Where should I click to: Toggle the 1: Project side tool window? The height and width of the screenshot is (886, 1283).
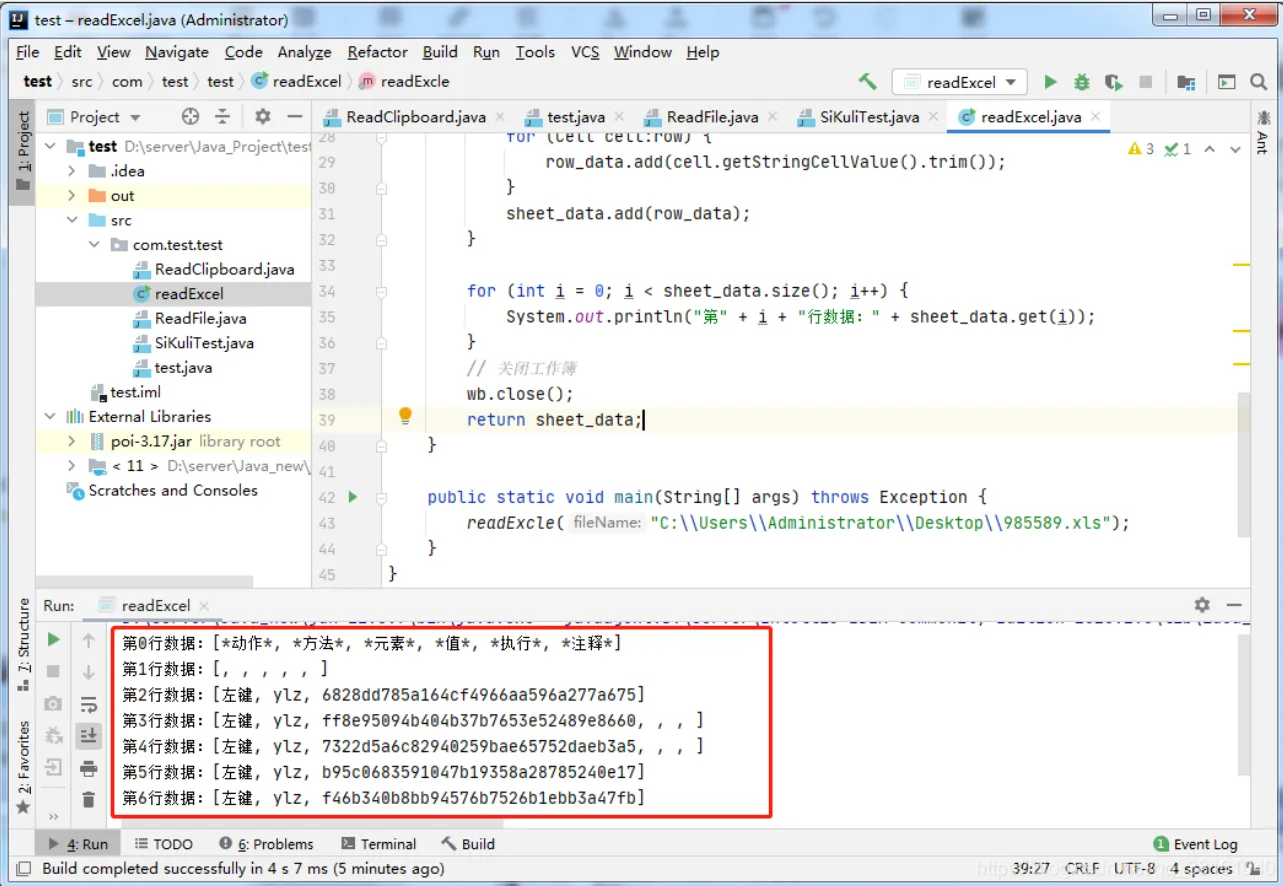click(x=23, y=151)
